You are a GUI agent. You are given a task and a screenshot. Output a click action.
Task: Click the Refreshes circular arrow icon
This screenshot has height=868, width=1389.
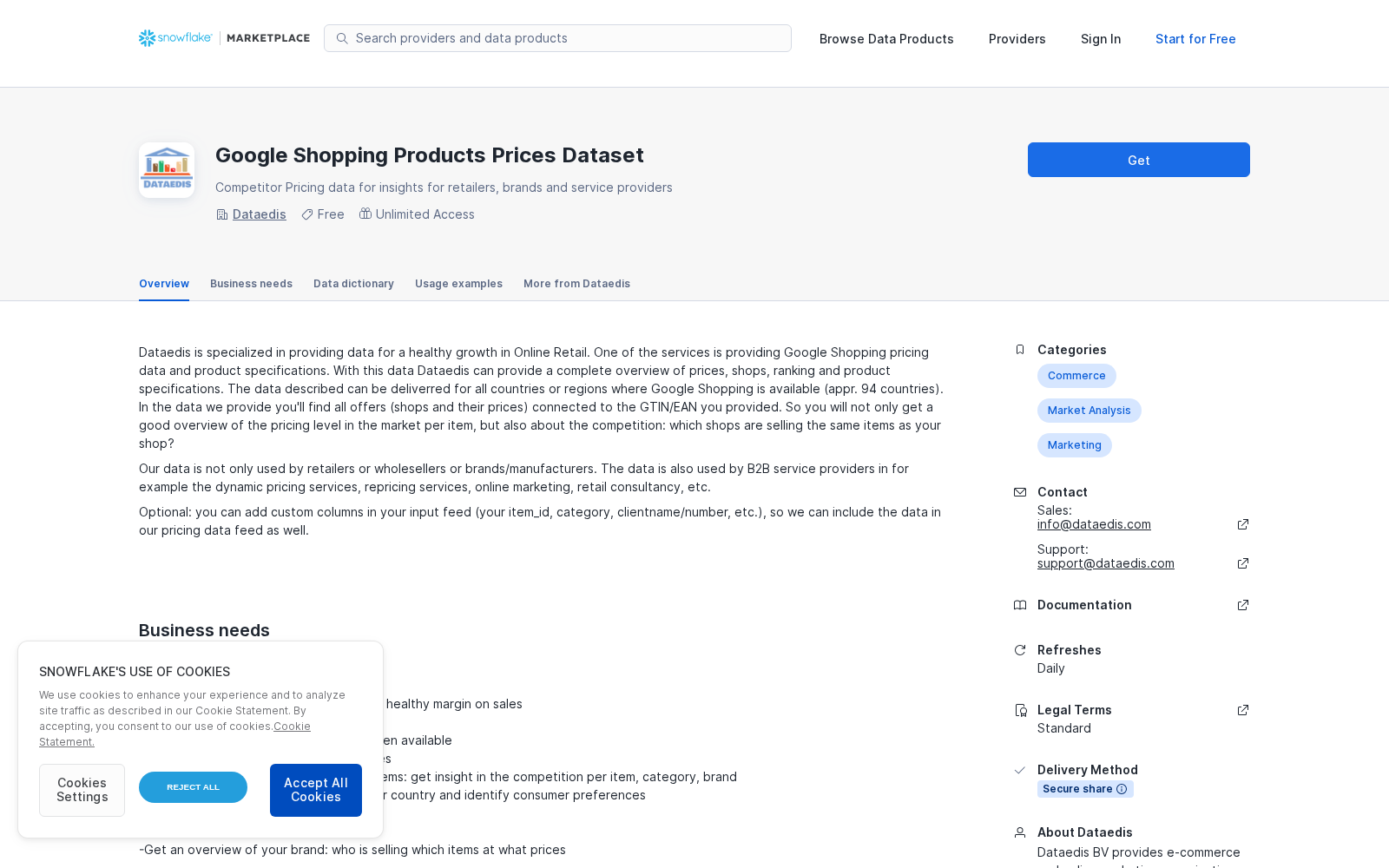(x=1020, y=650)
